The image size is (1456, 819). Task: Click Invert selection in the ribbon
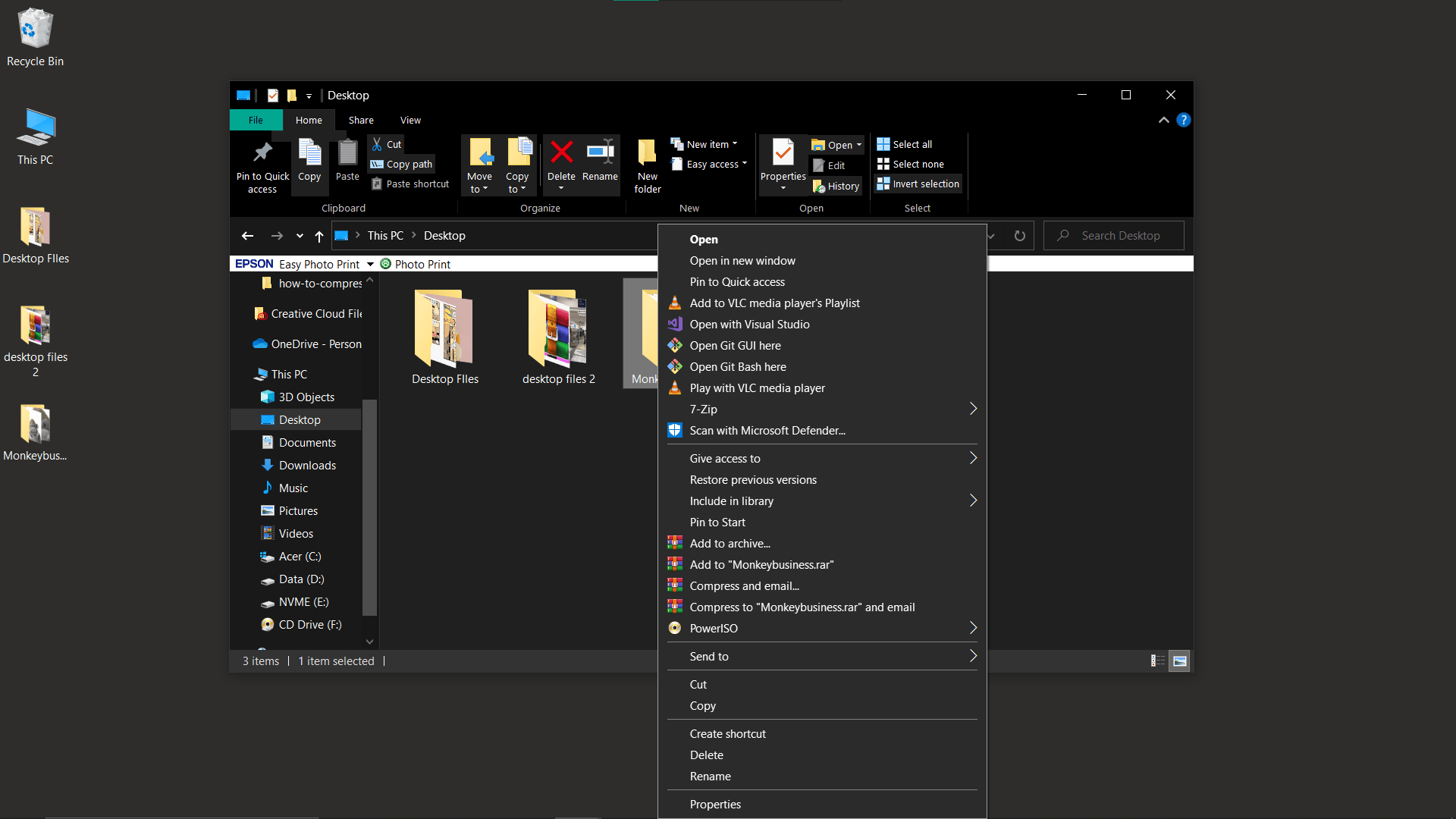(x=918, y=184)
